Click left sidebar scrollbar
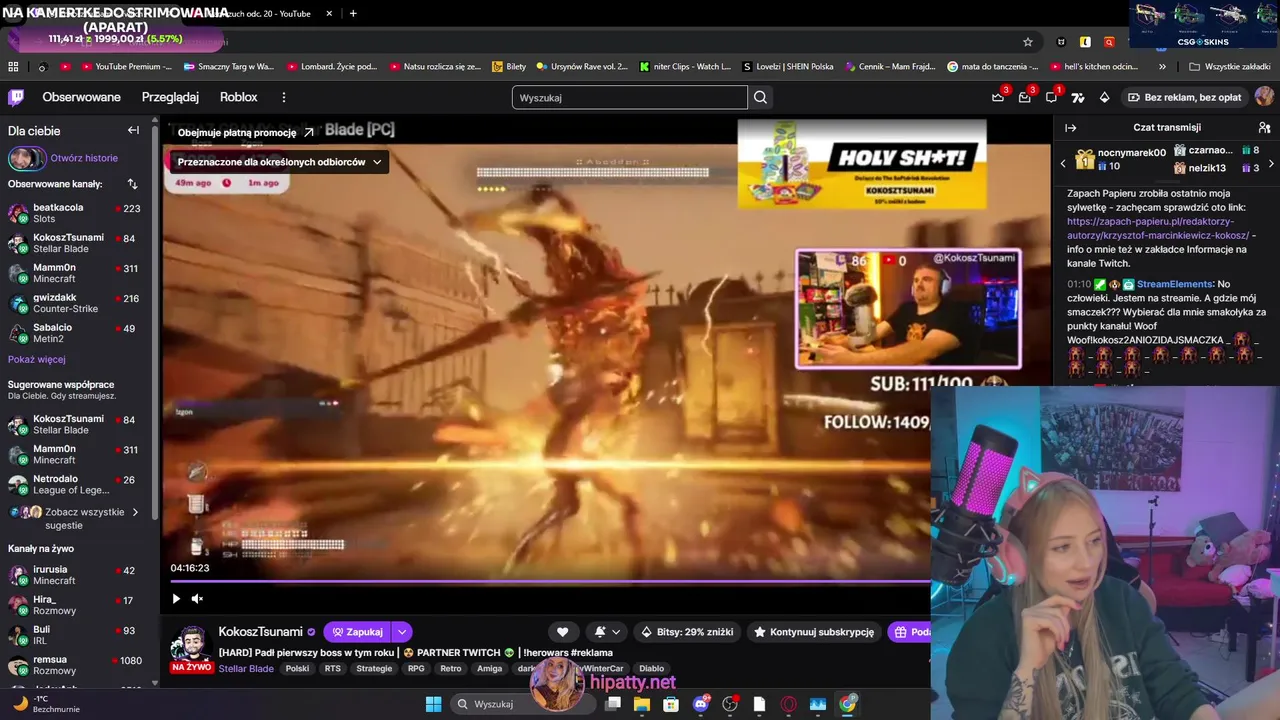 155,320
